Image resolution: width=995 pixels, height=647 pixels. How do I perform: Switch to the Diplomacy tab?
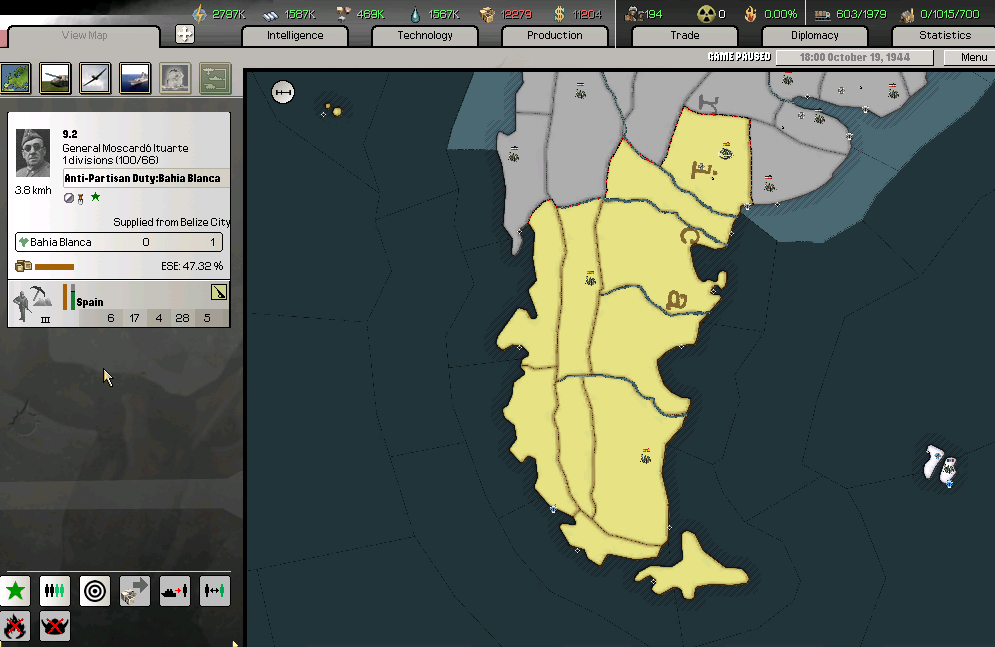[814, 36]
